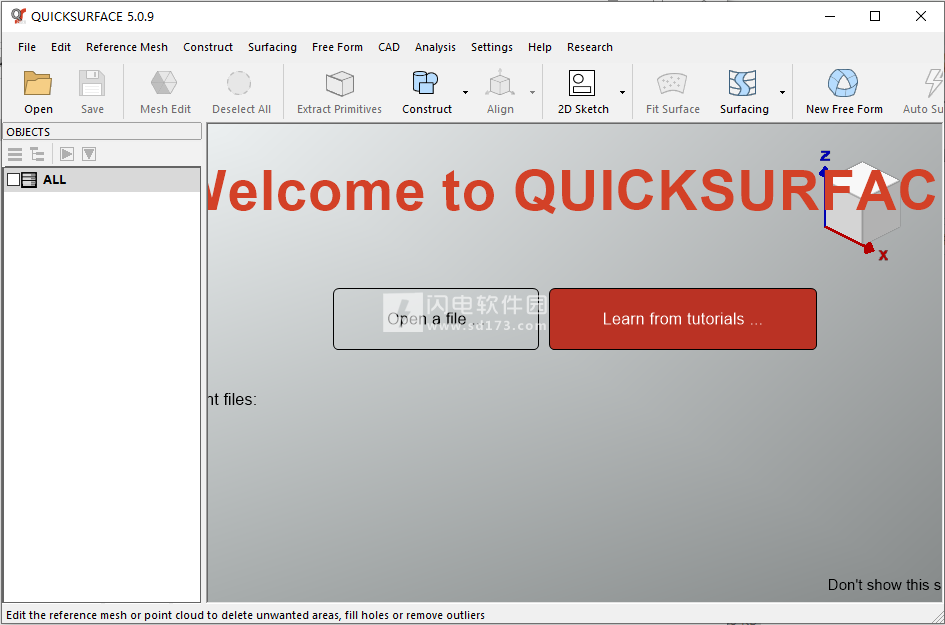Click the right-pointing arrow in Objects panel

click(67, 154)
